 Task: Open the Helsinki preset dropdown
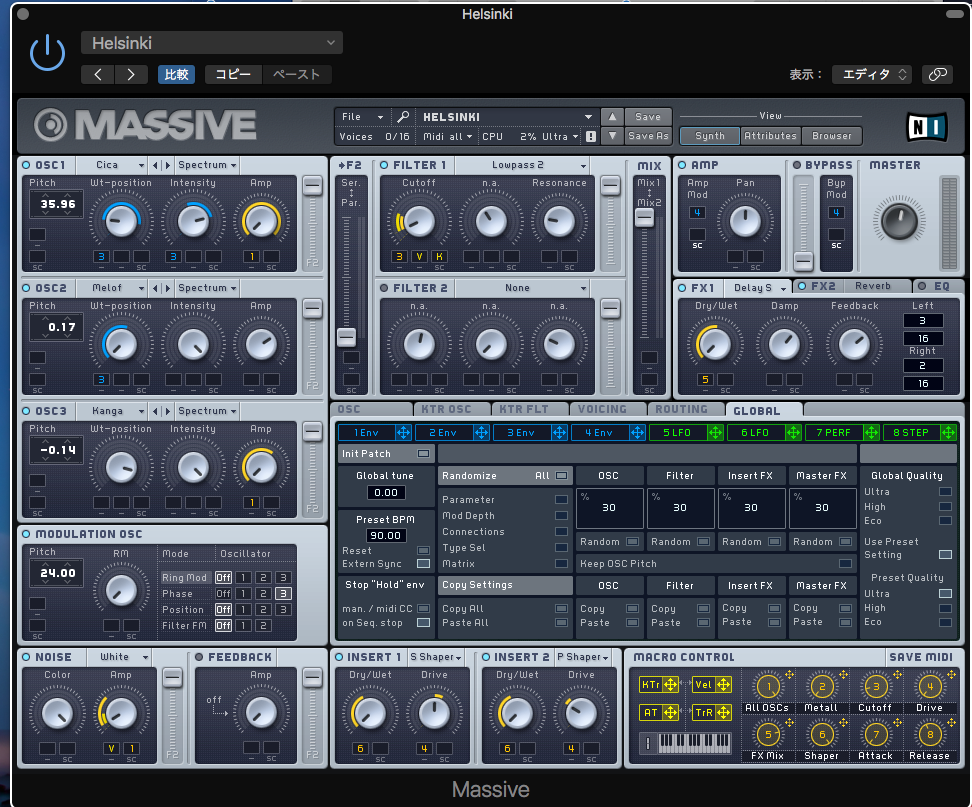click(212, 43)
